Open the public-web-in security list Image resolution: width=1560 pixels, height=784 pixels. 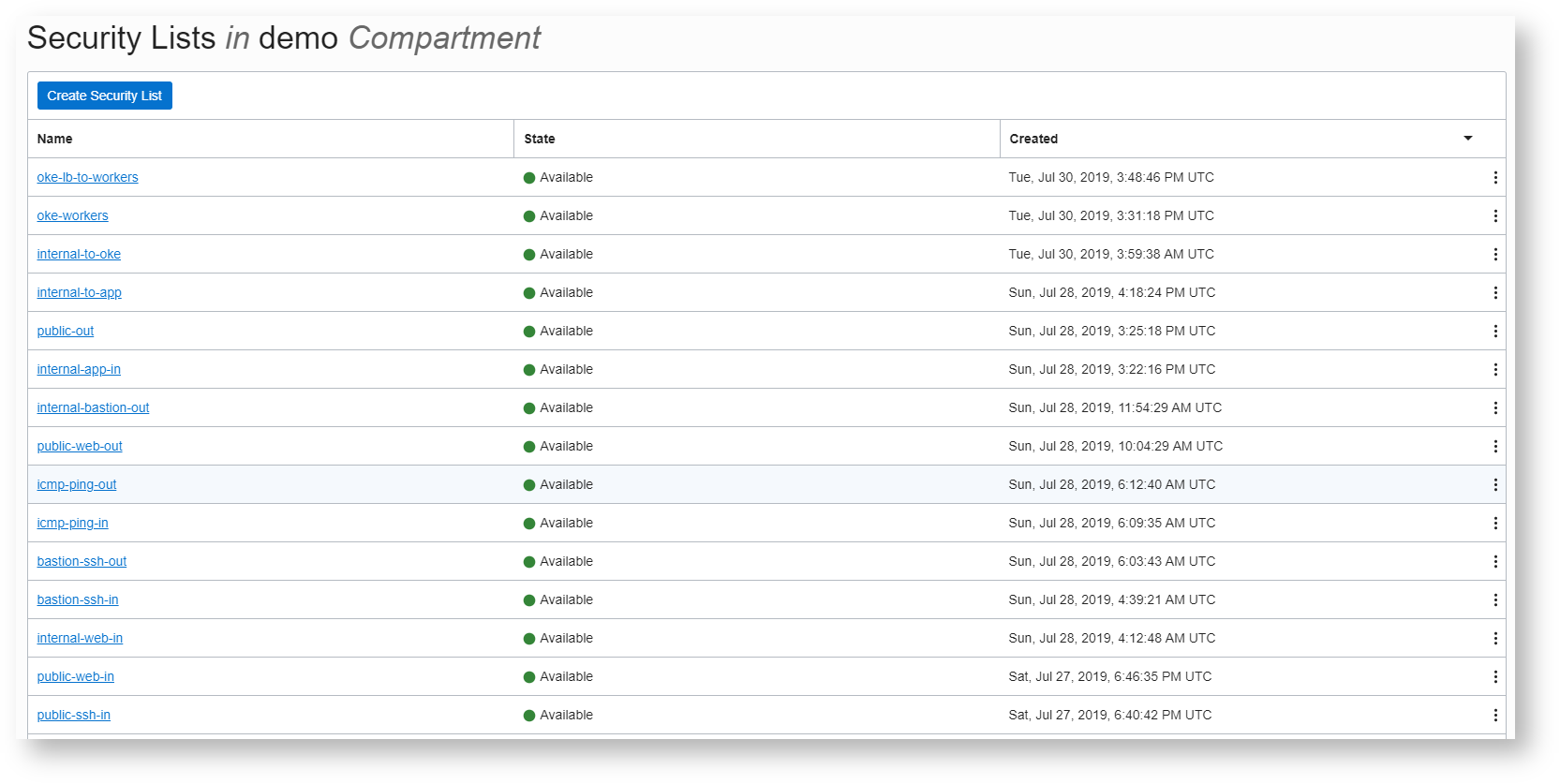tap(75, 677)
